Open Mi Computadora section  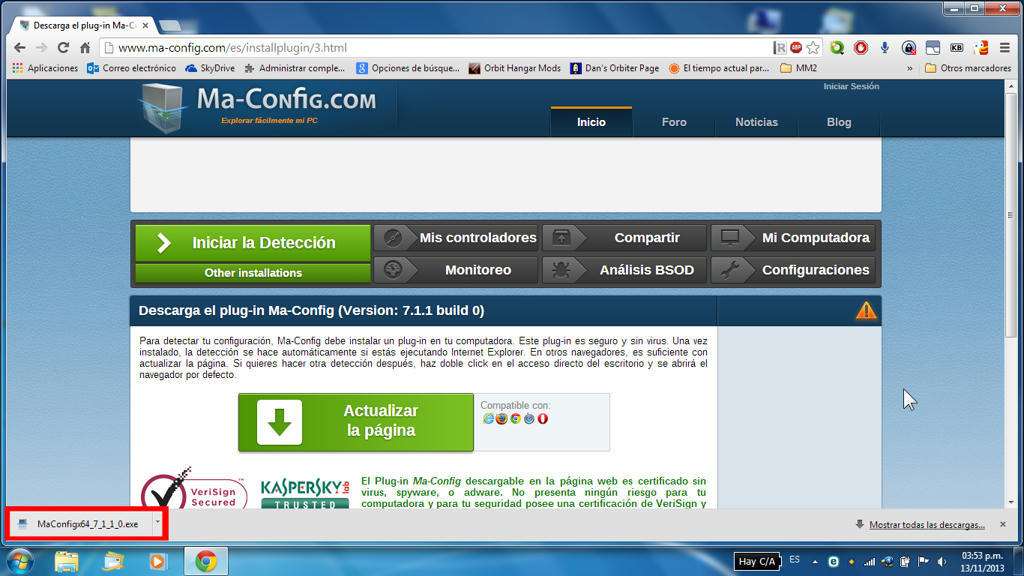793,238
